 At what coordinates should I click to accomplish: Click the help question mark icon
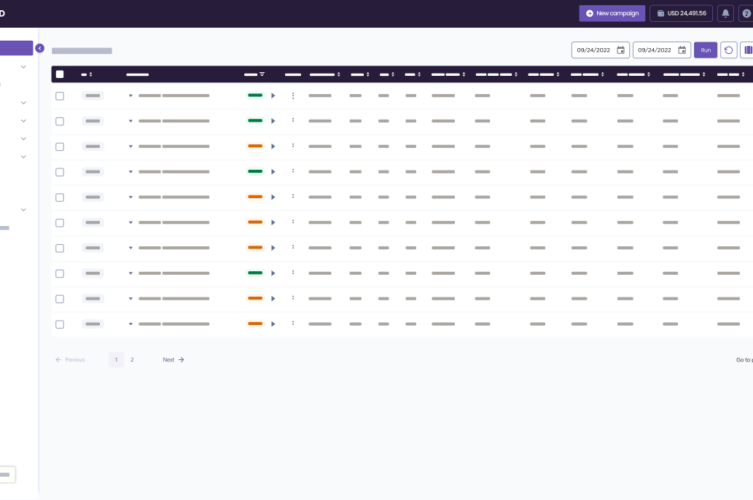[x=746, y=13]
